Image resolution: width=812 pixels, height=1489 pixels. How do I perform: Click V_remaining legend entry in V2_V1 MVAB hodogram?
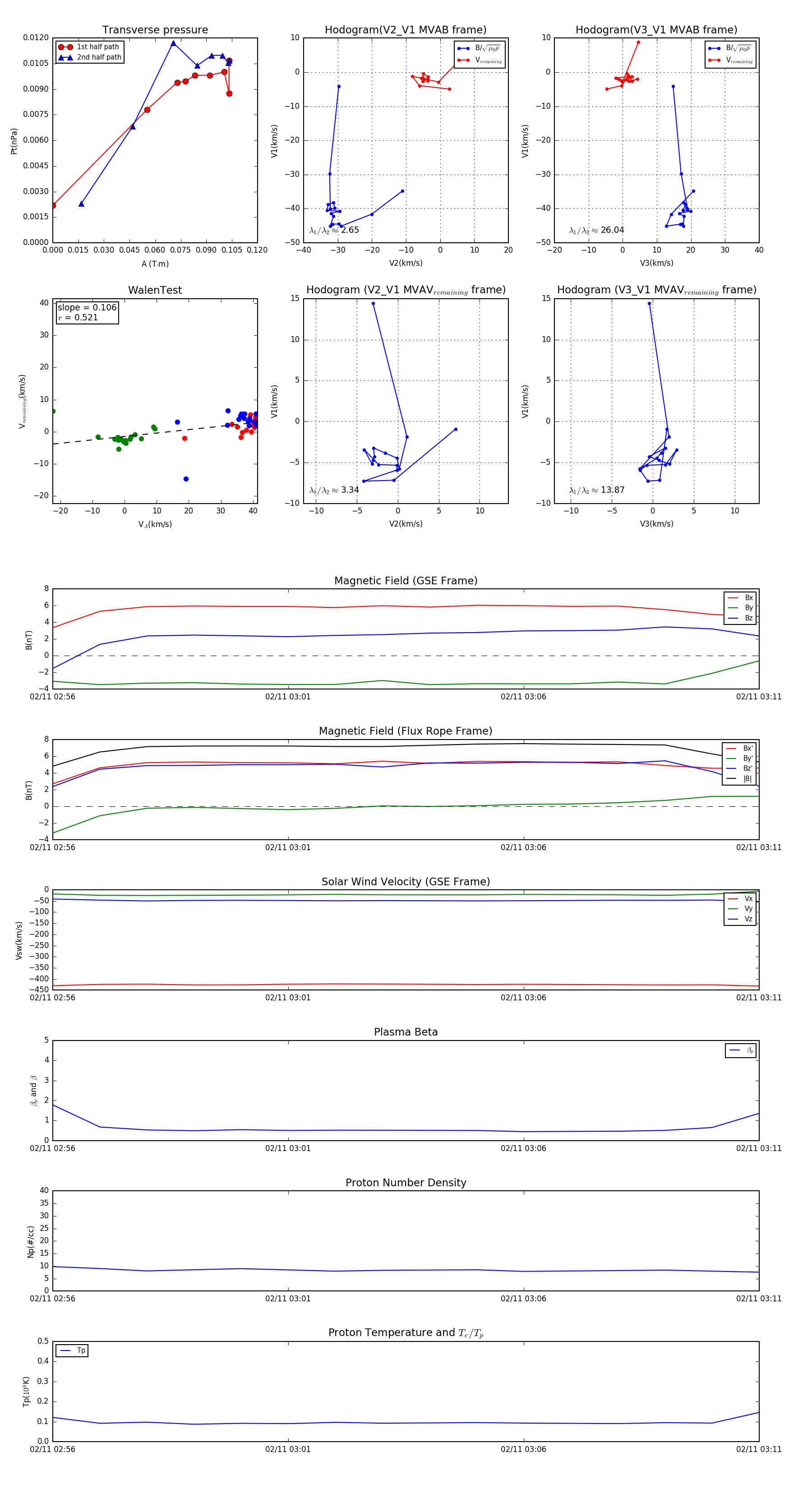pyautogui.click(x=480, y=60)
